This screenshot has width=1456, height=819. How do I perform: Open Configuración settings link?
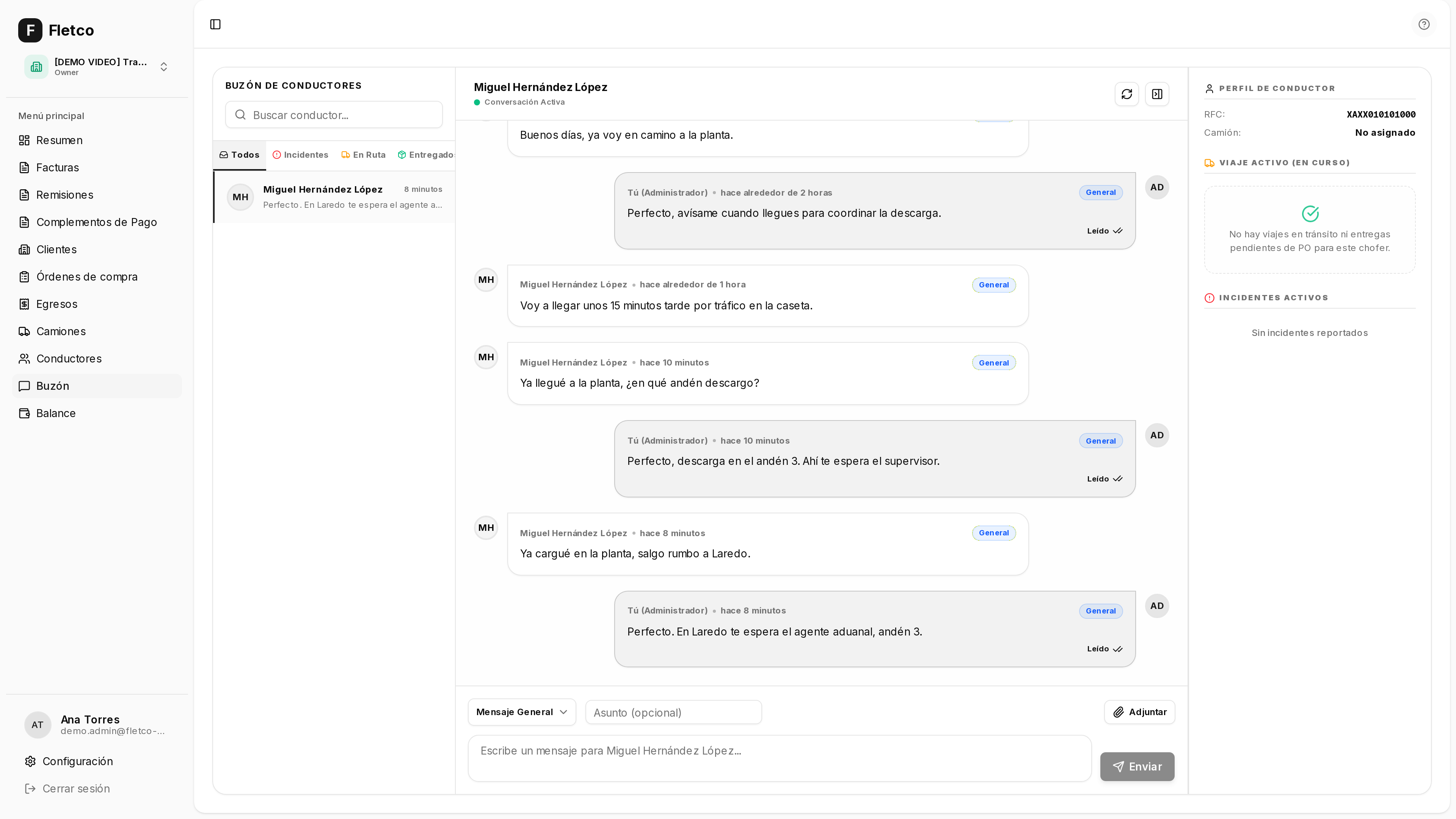click(77, 761)
